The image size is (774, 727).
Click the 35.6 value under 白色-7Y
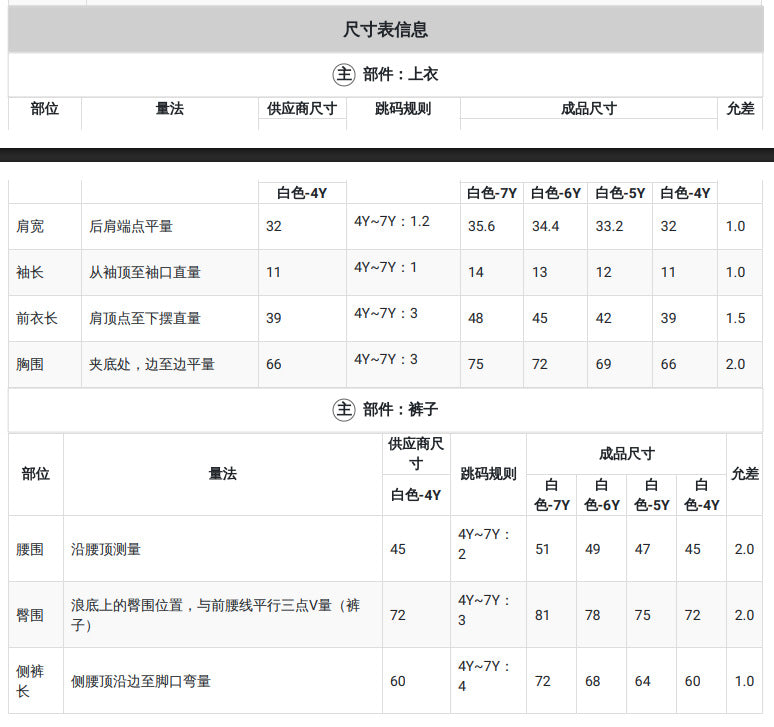(x=481, y=227)
